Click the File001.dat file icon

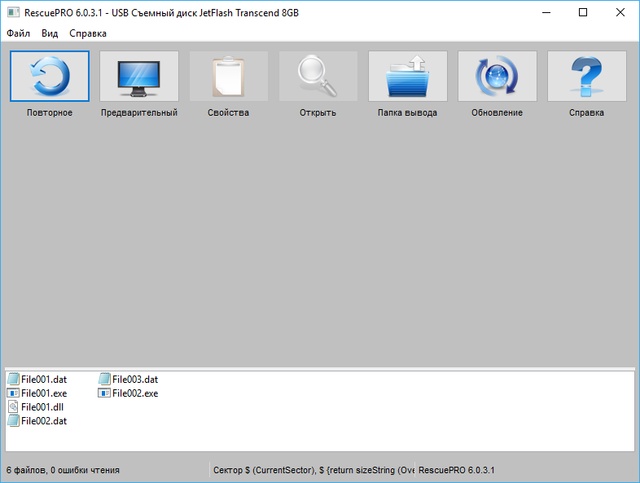click(13, 379)
